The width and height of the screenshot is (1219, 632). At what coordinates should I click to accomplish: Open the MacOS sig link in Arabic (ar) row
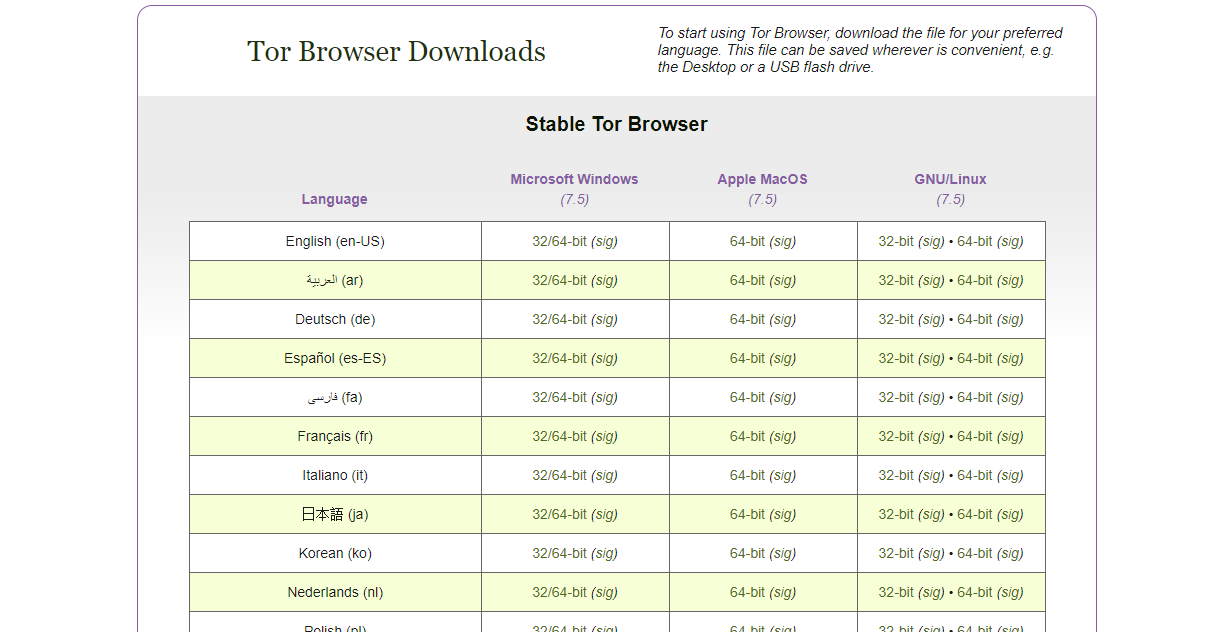click(x=783, y=280)
